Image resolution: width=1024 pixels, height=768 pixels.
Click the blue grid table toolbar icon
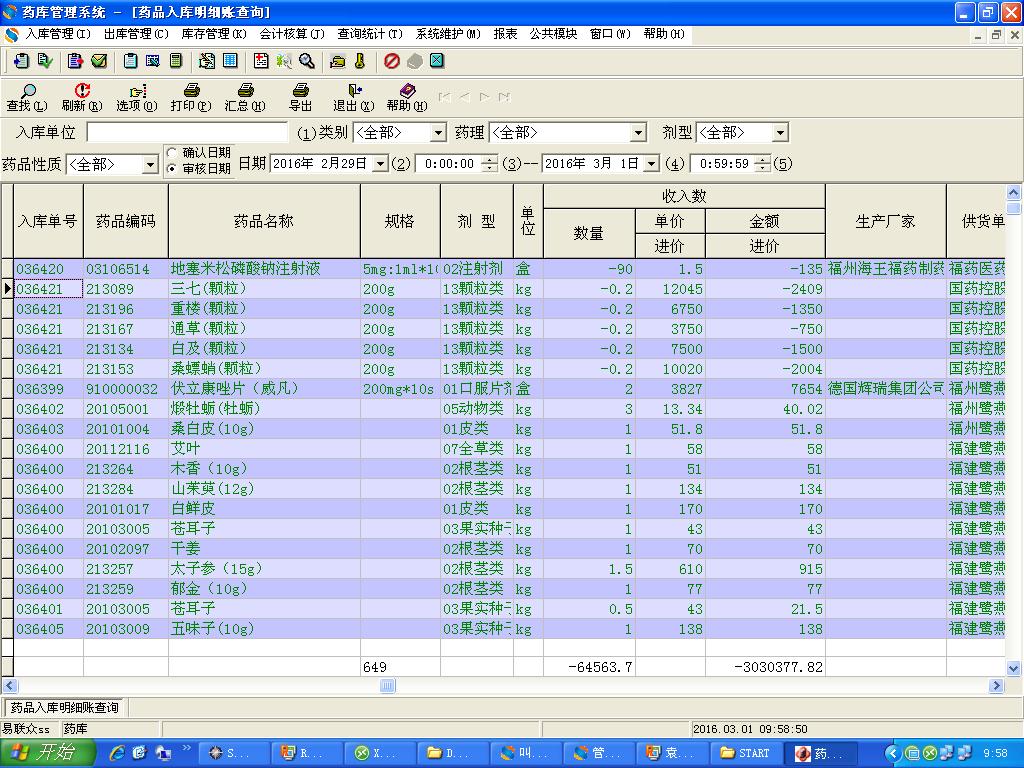point(230,61)
